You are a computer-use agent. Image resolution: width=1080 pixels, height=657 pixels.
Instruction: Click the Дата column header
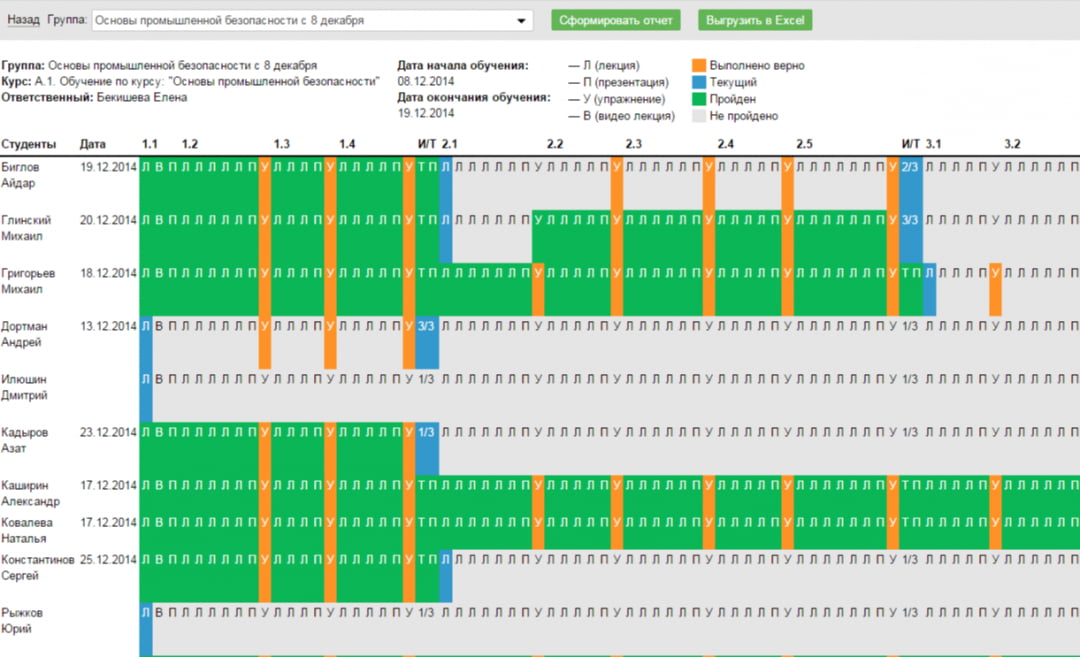point(92,144)
